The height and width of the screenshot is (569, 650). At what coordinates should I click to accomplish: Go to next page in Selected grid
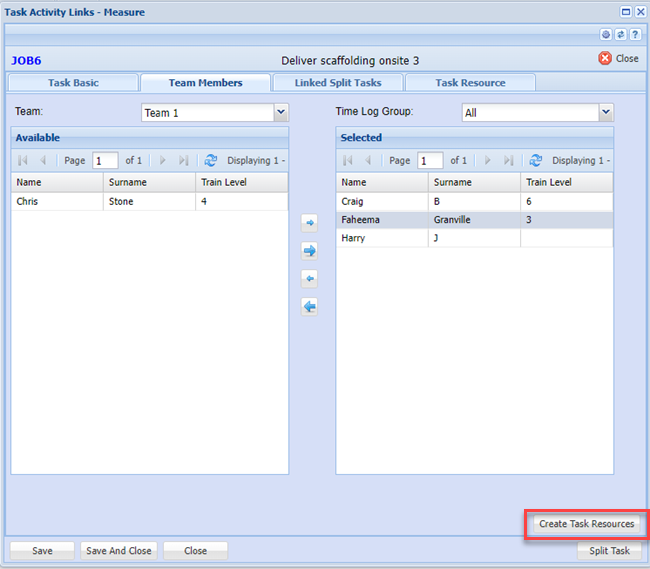tap(487, 160)
